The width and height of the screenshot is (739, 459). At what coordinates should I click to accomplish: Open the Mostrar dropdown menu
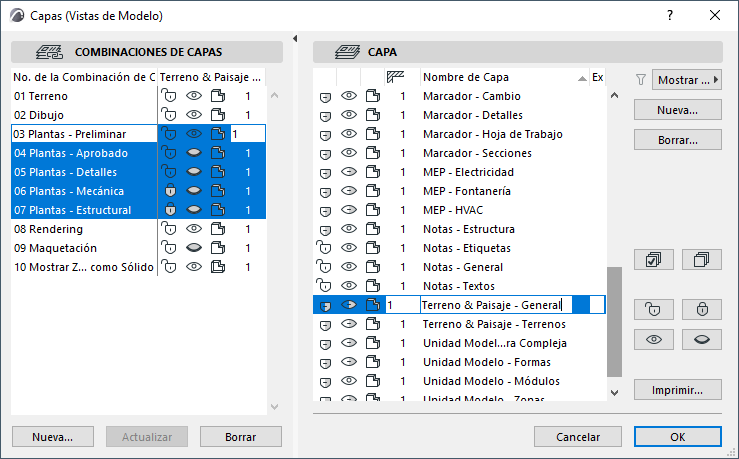coord(686,79)
